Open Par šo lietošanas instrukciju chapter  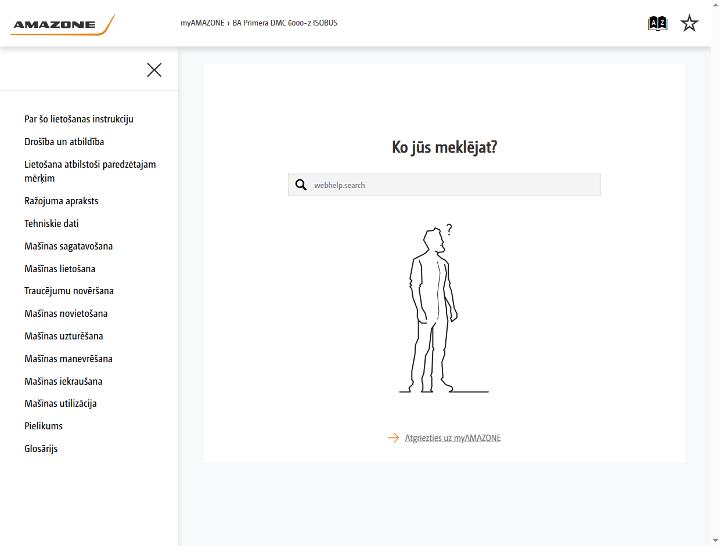coord(79,119)
